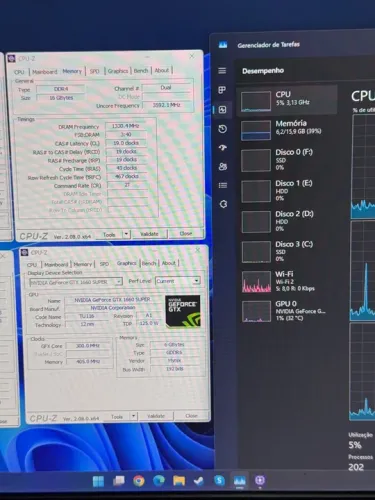The width and height of the screenshot is (375, 500).
Task: Click Close button in Graphics CPU-Z window
Action: 191,416
